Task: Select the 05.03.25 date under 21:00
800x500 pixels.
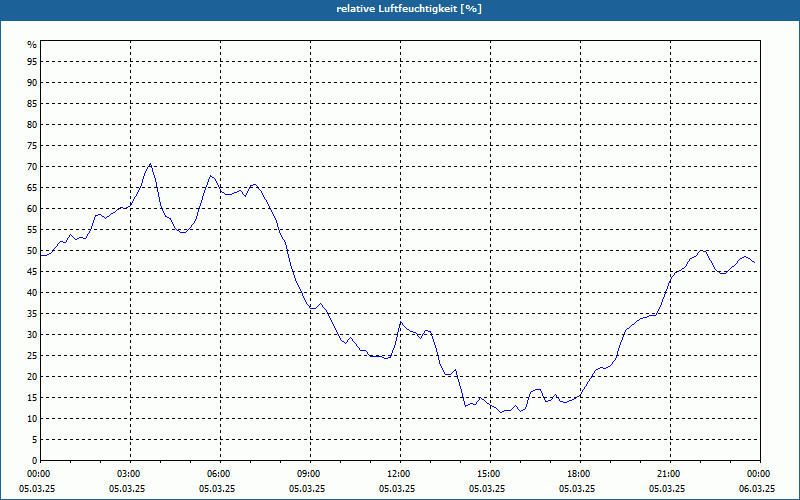Action: (667, 489)
